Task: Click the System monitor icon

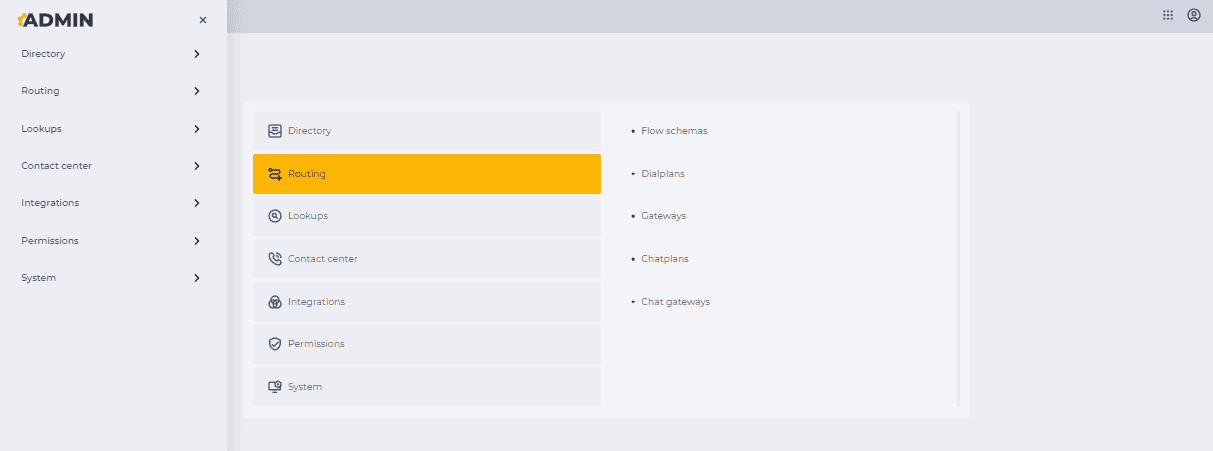Action: 275,386
